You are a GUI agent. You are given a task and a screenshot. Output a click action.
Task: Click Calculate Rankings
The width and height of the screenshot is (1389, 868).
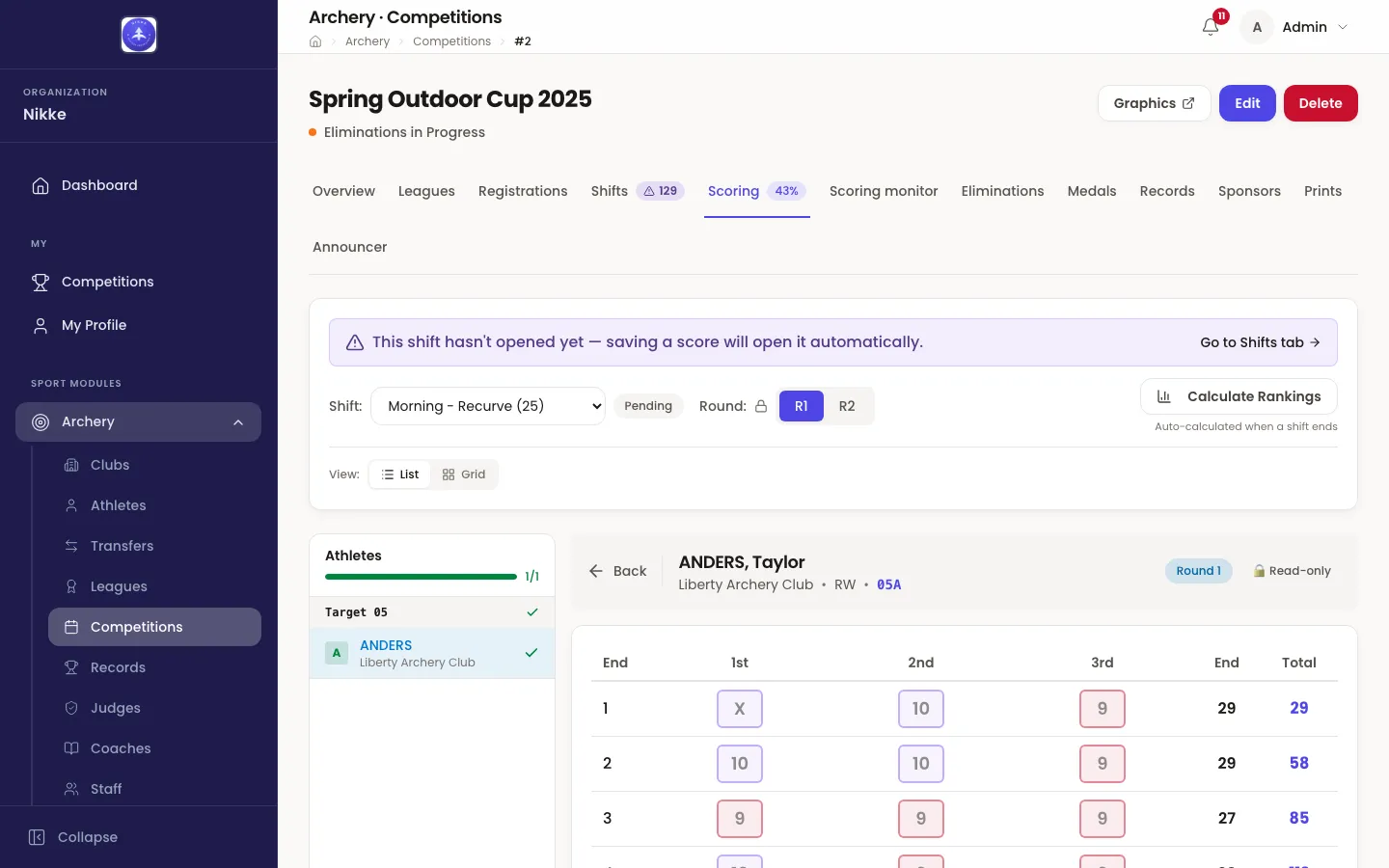1239,396
